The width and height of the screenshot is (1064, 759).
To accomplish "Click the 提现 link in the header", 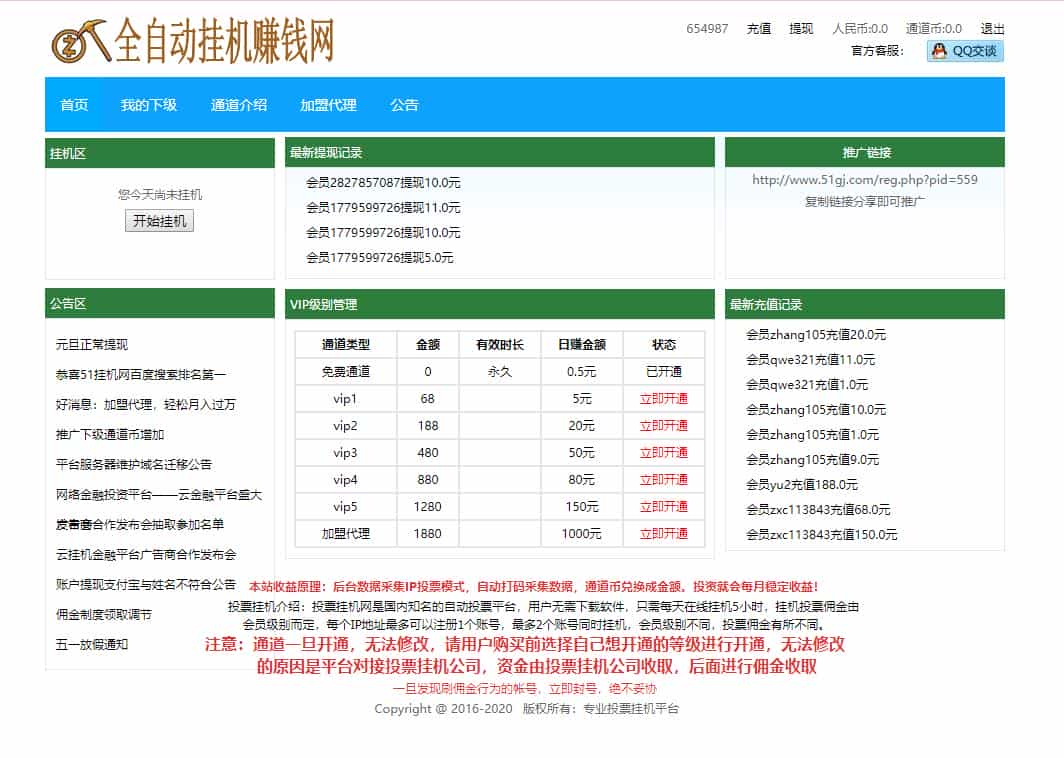I will 801,28.
